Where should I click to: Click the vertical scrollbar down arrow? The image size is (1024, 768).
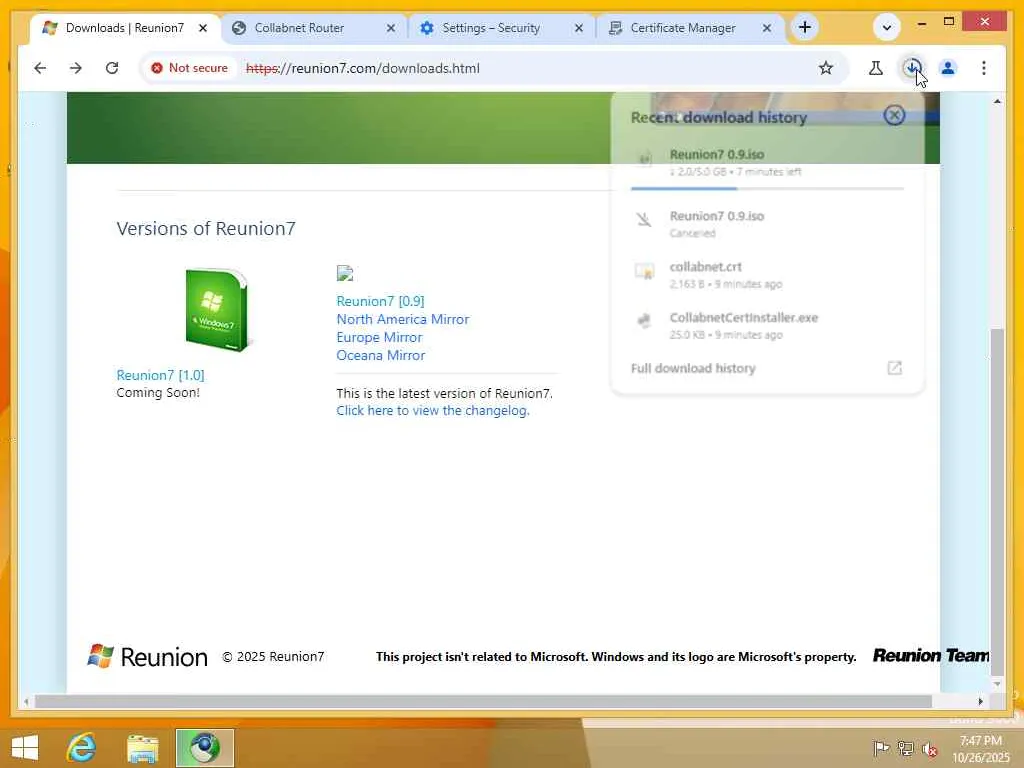pyautogui.click(x=997, y=684)
